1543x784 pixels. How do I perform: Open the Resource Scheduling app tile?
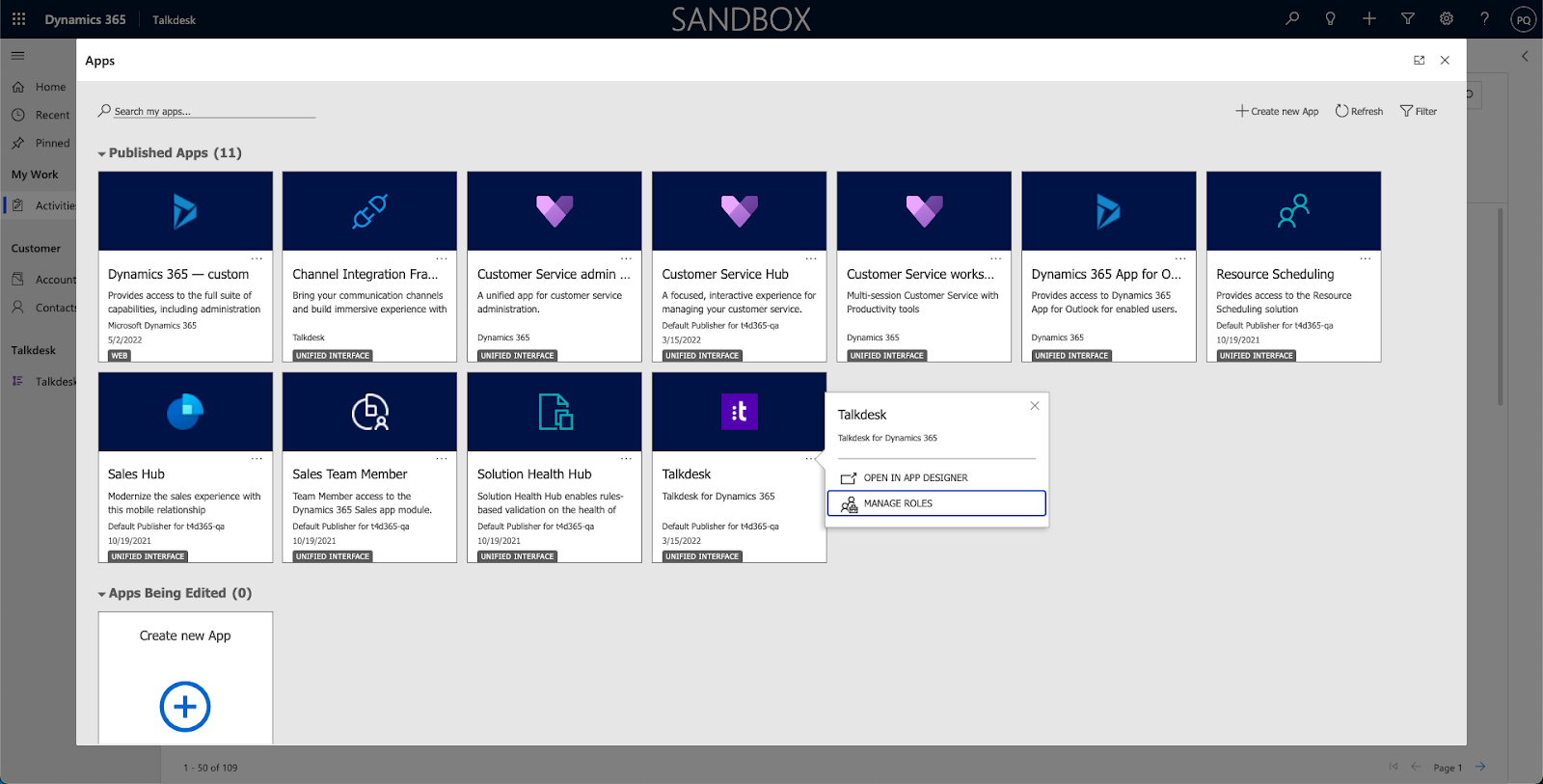[1293, 267]
